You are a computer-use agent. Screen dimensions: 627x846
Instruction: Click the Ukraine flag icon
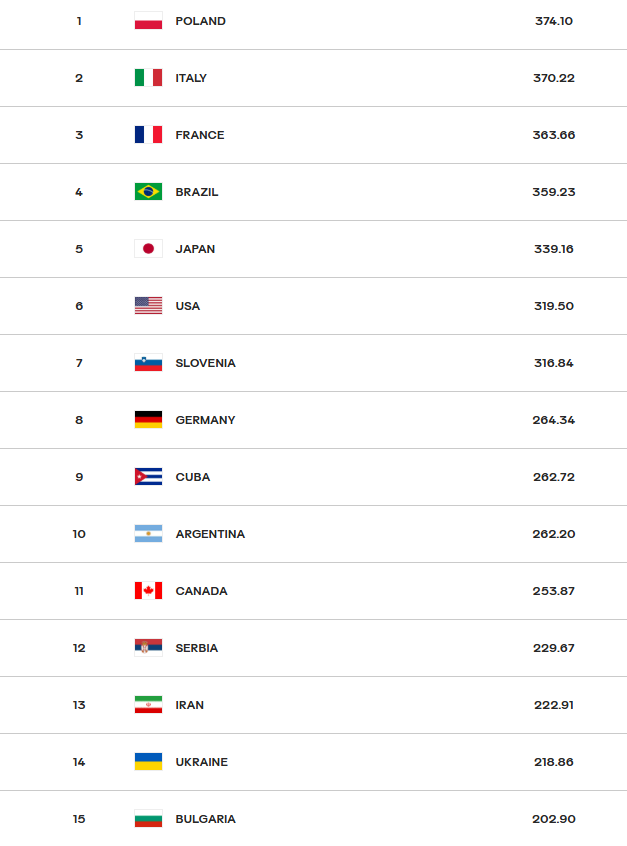tap(148, 762)
